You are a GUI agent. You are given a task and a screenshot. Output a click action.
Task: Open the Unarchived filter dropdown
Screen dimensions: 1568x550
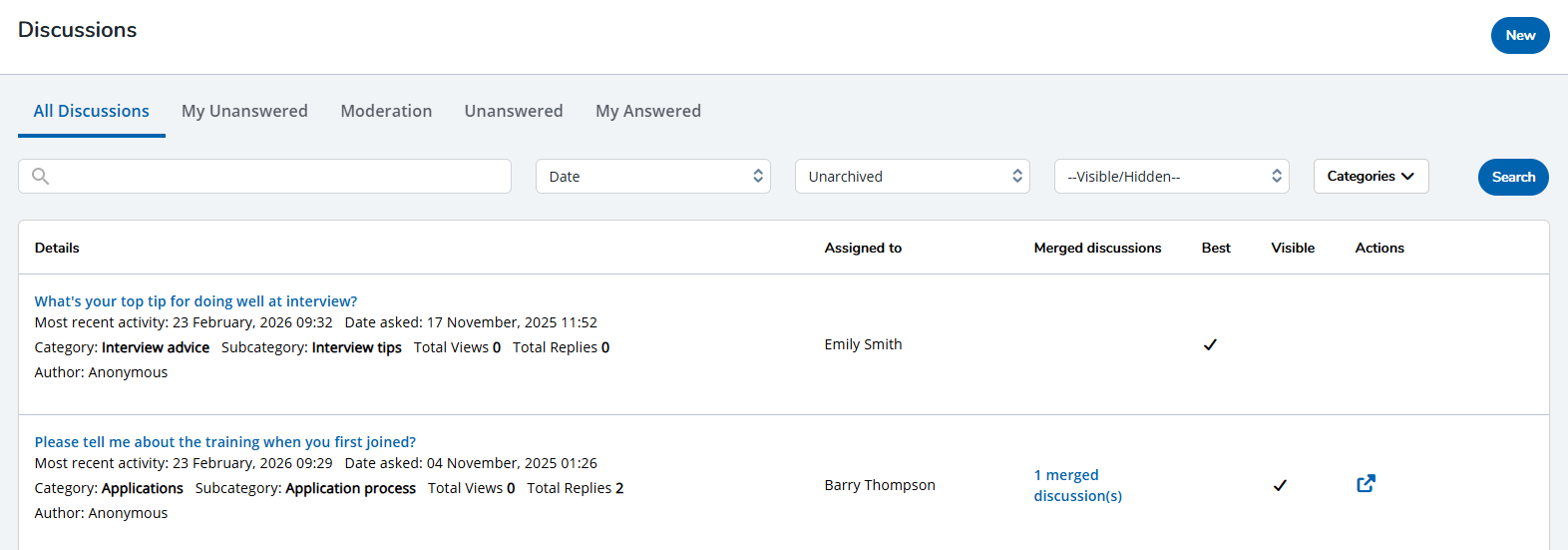pyautogui.click(x=912, y=177)
